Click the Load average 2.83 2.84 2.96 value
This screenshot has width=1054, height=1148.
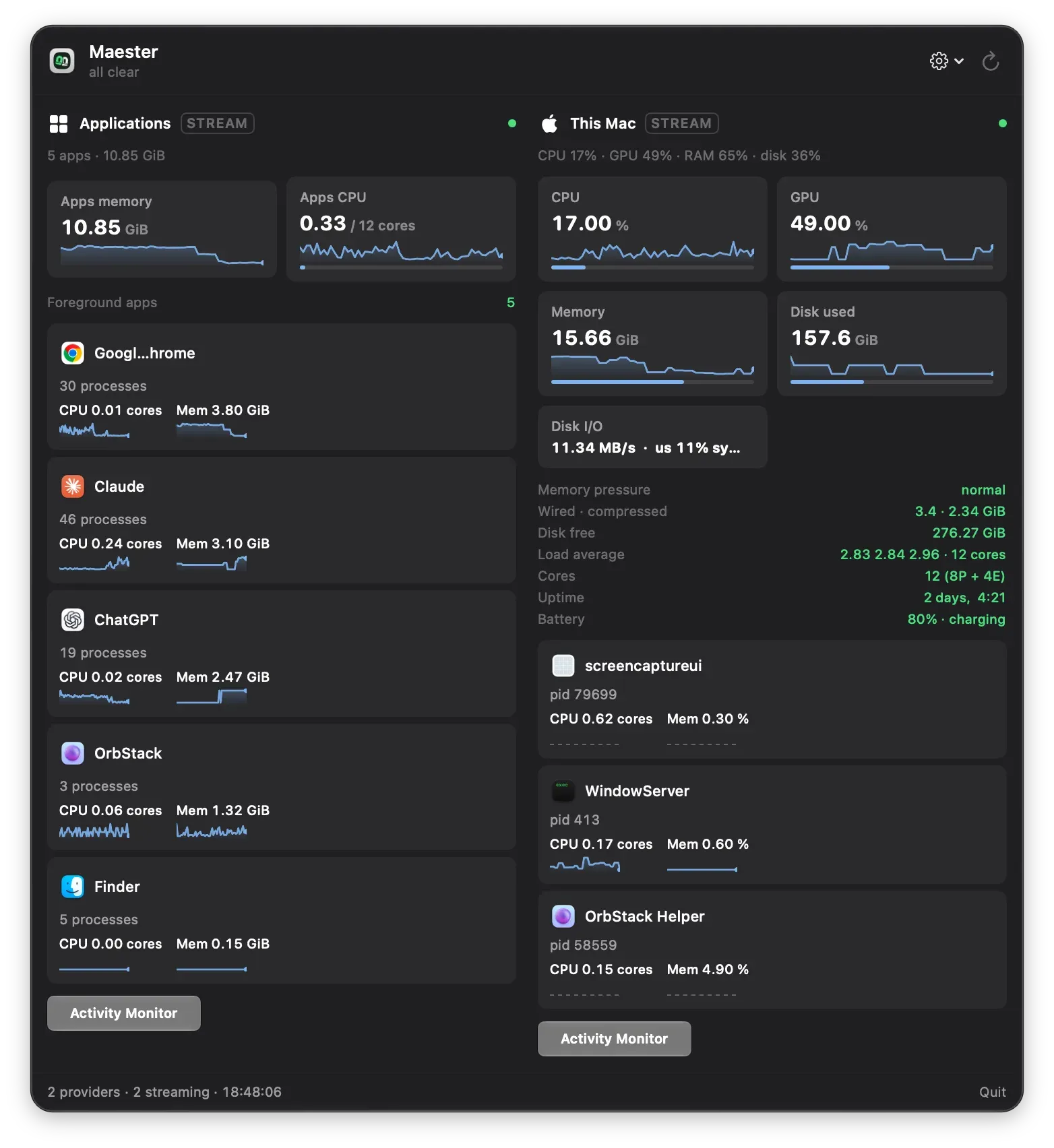(x=923, y=554)
